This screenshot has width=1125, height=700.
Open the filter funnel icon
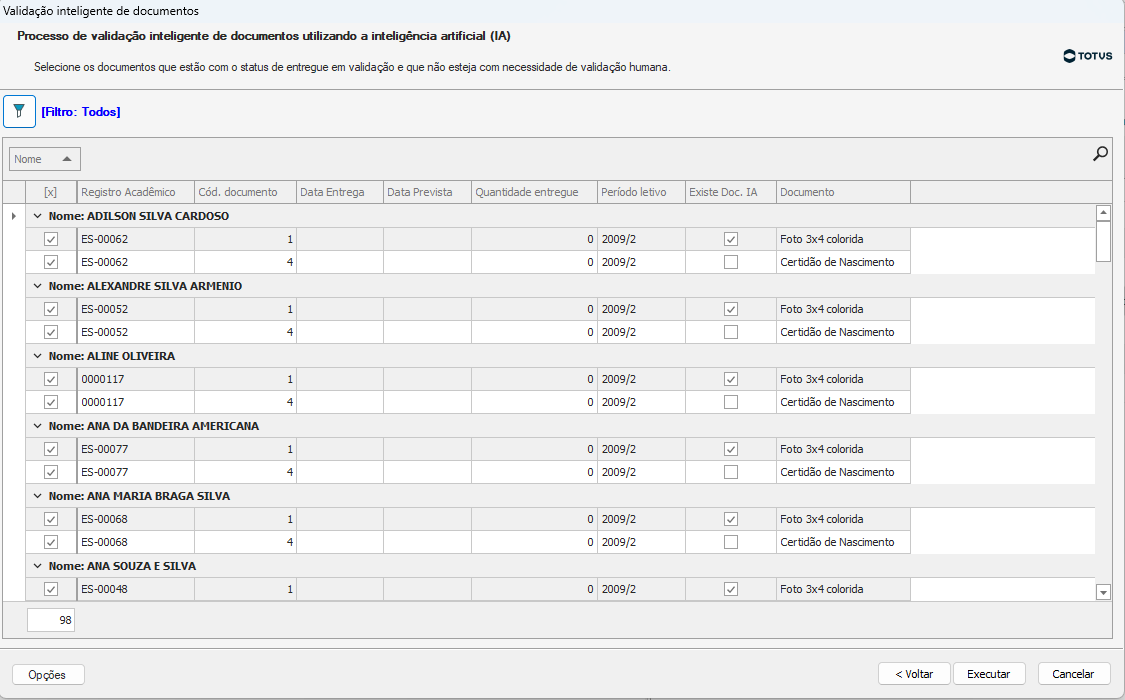tap(19, 111)
